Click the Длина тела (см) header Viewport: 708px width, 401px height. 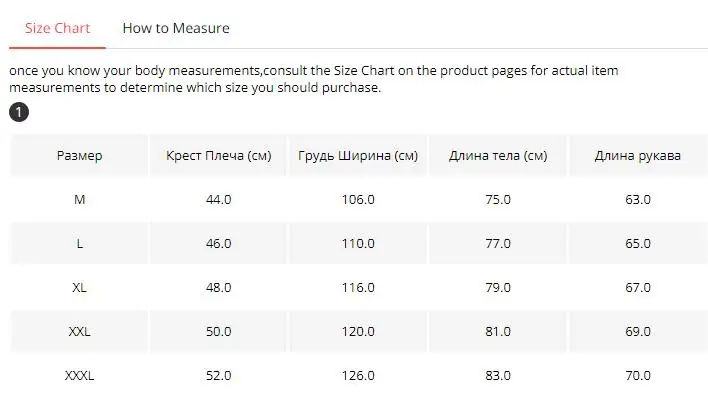tap(498, 155)
